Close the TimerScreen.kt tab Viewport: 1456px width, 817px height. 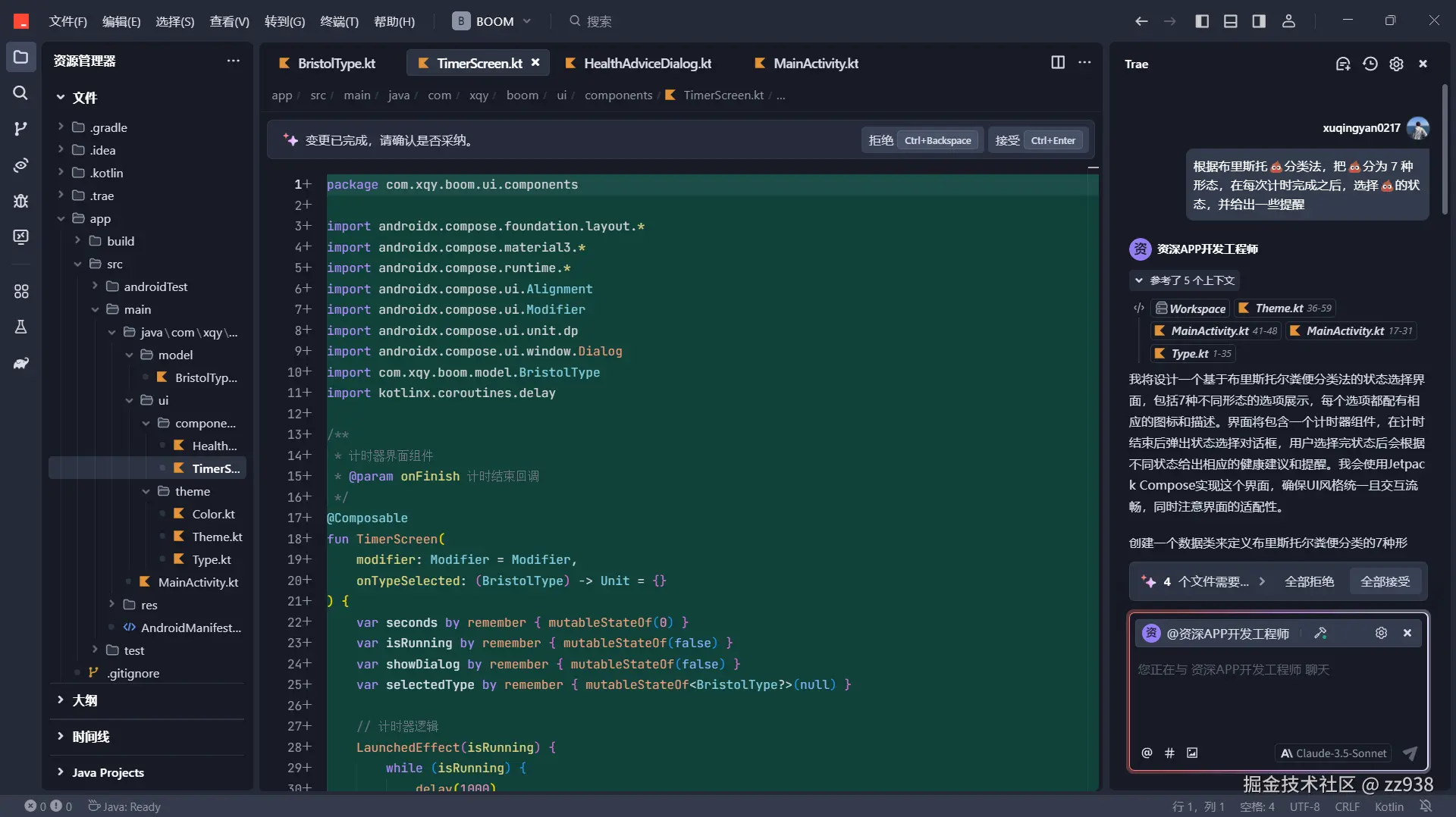click(535, 62)
